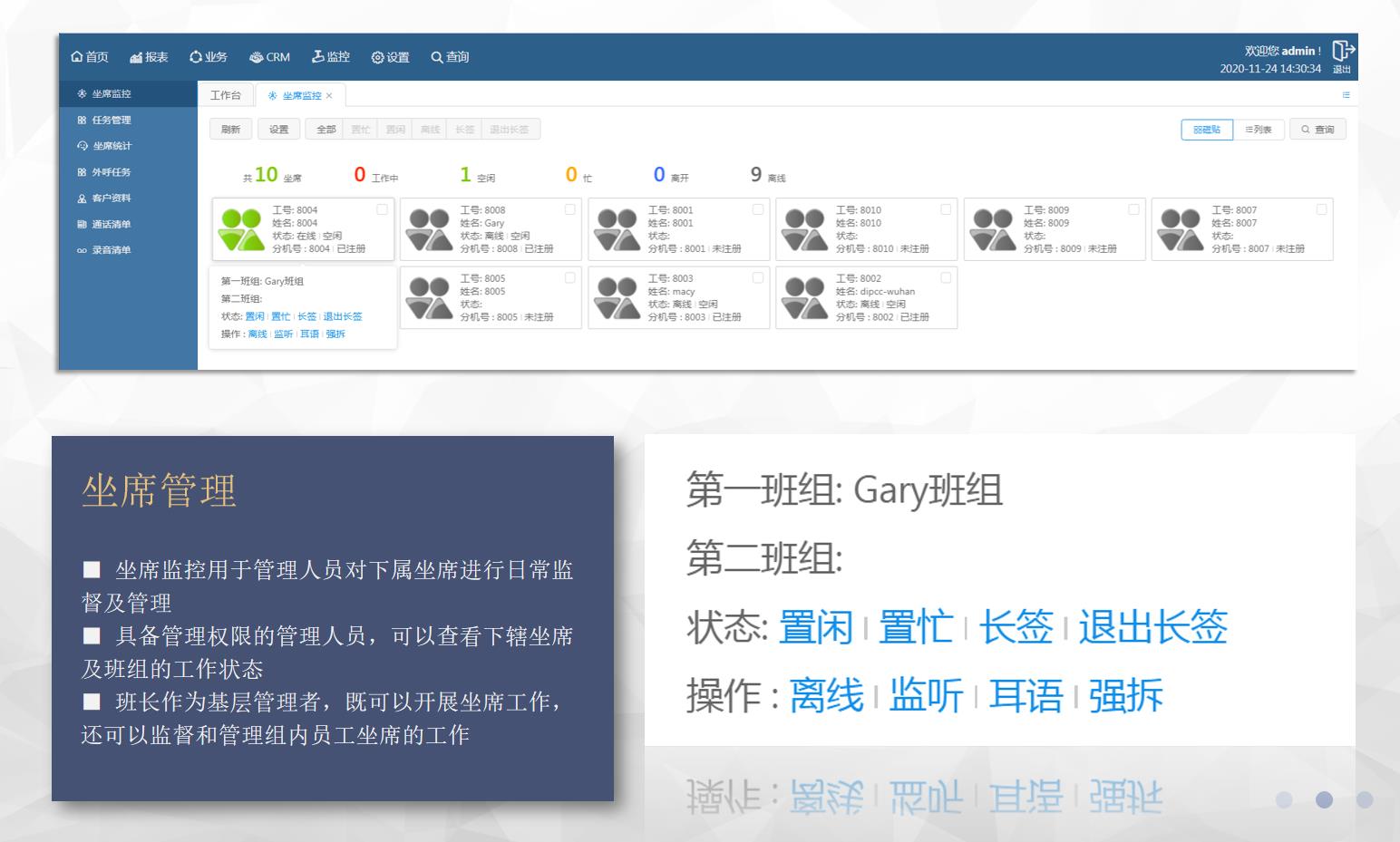
Task: Click 强拆 in the enlarged popup image
Action: tap(1125, 695)
